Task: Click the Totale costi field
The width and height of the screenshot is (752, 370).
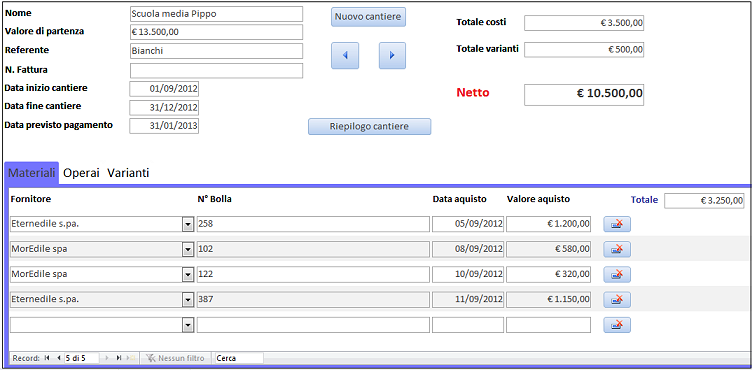Action: pos(584,23)
